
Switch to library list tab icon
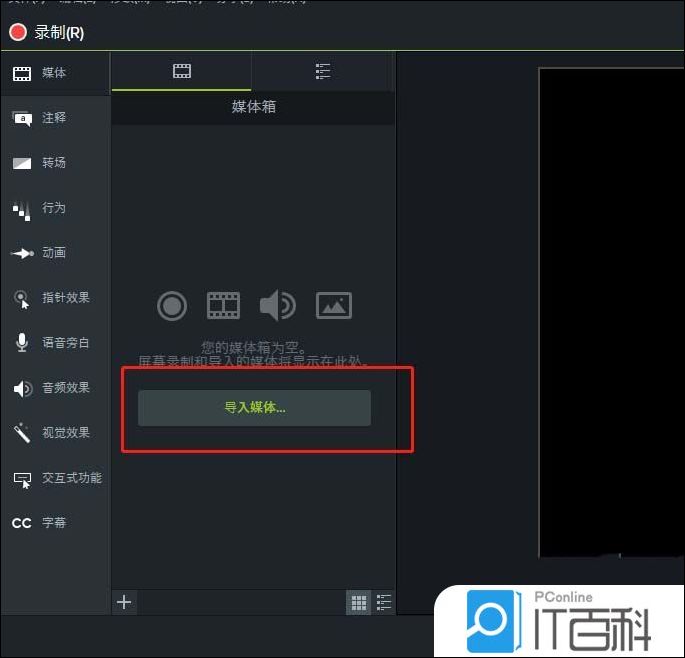323,71
